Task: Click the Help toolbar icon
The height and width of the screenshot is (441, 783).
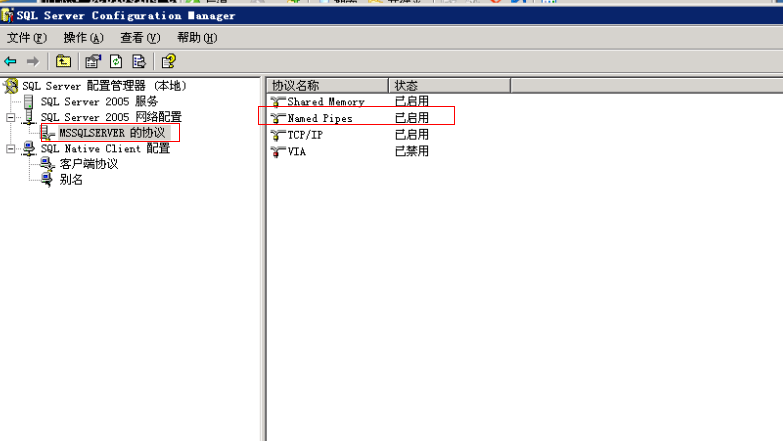Action: (169, 61)
